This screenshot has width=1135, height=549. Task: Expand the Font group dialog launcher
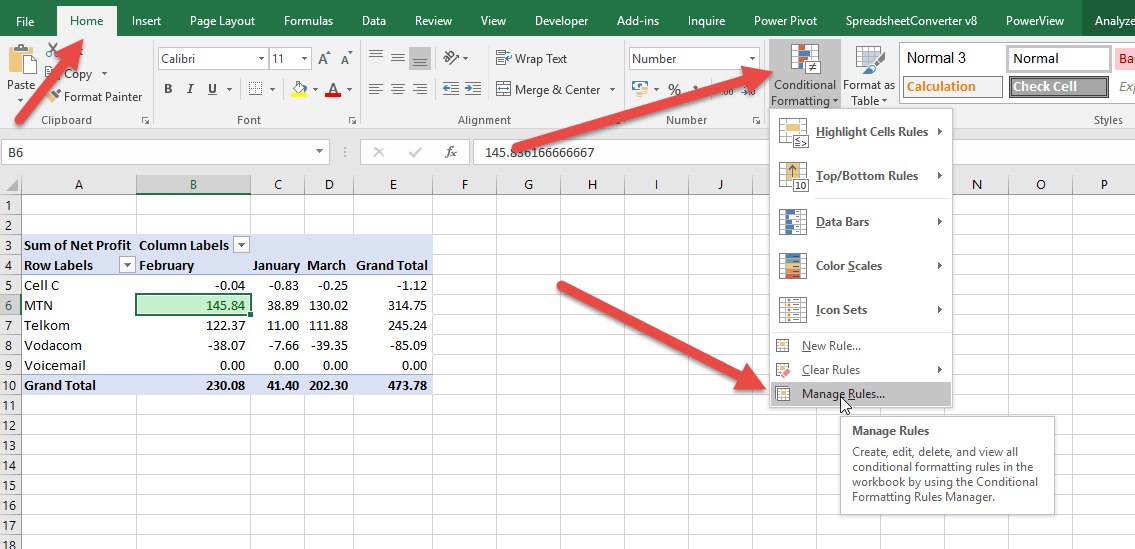[352, 120]
